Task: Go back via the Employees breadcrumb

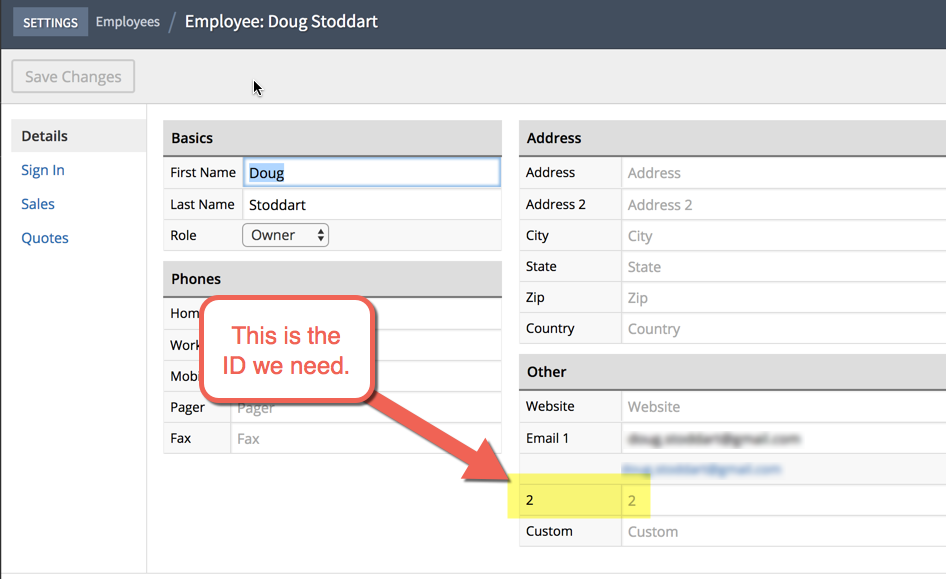Action: click(127, 20)
